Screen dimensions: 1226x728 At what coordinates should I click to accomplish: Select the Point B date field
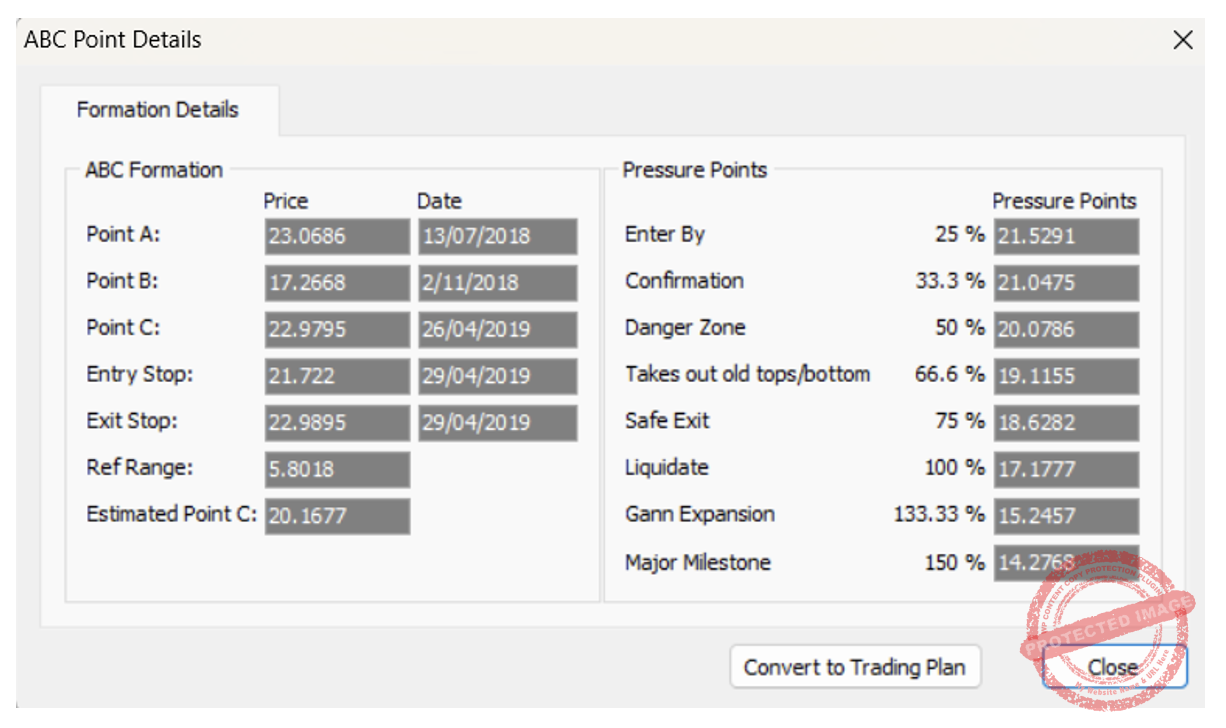click(x=497, y=283)
